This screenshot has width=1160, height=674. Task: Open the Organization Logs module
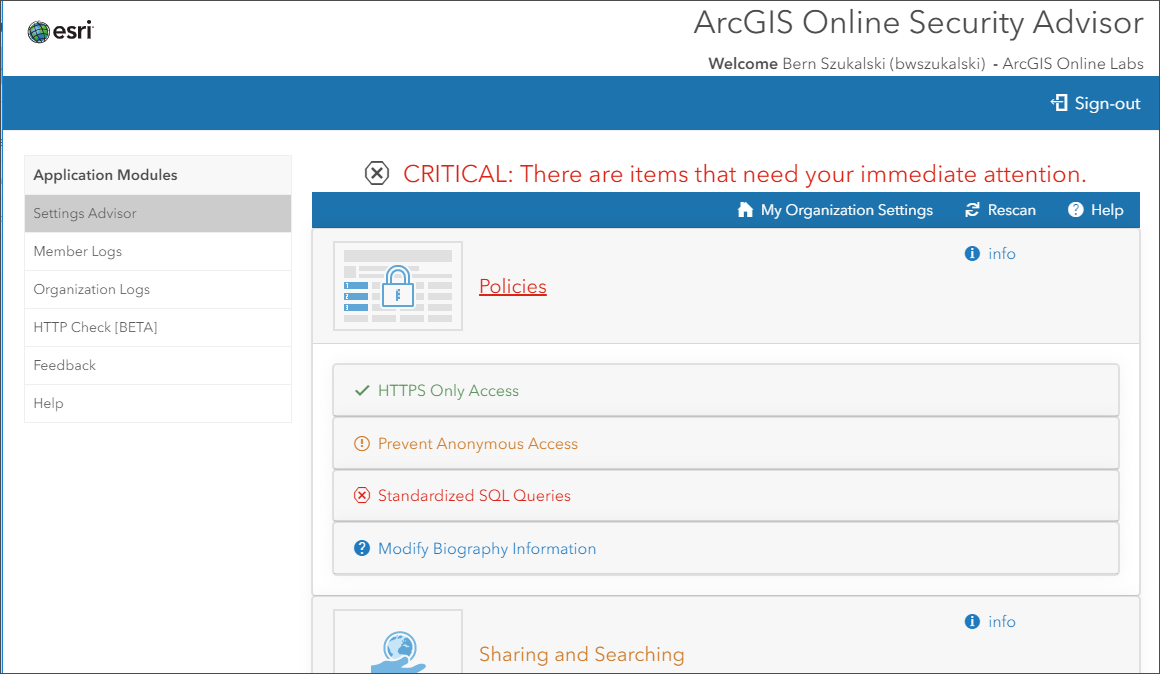[x=158, y=289]
